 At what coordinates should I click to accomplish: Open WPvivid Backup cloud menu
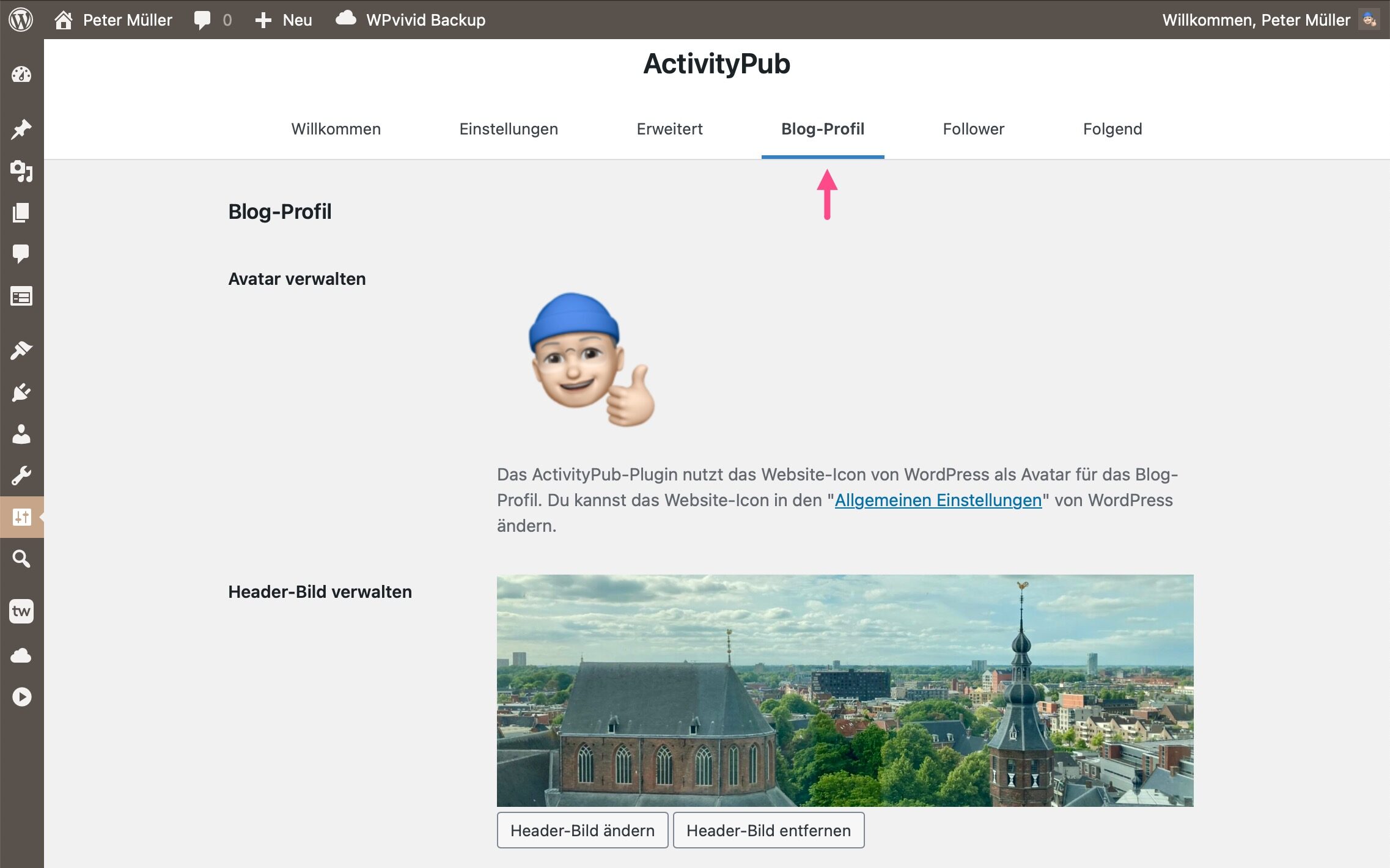coord(346,18)
